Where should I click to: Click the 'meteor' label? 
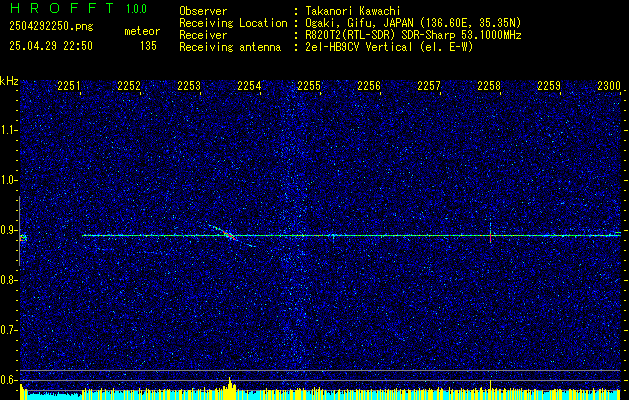pyautogui.click(x=142, y=31)
